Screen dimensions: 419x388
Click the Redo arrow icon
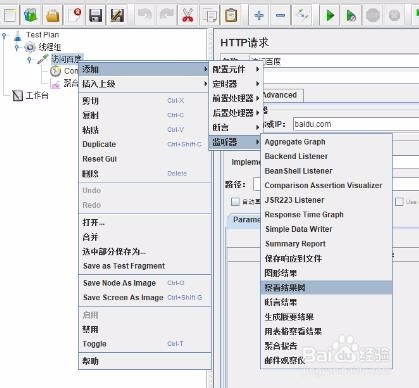pyautogui.click(x=166, y=15)
